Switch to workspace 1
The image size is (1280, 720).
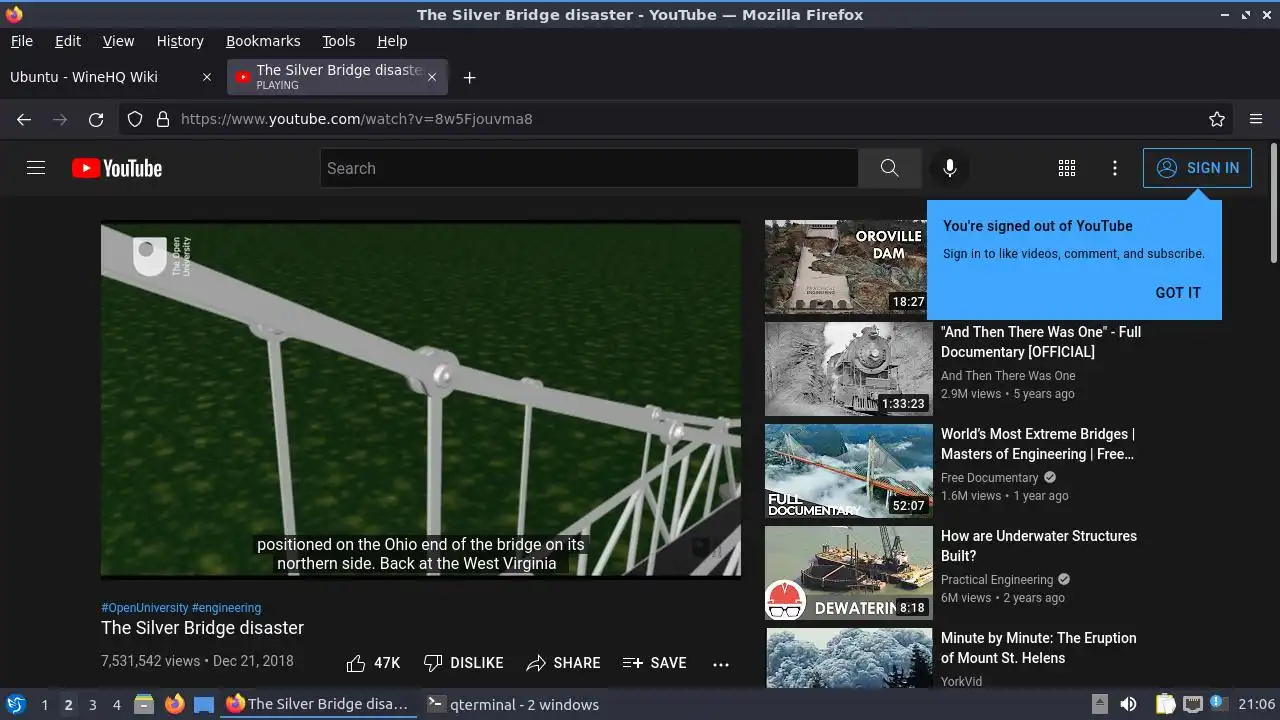pos(44,704)
